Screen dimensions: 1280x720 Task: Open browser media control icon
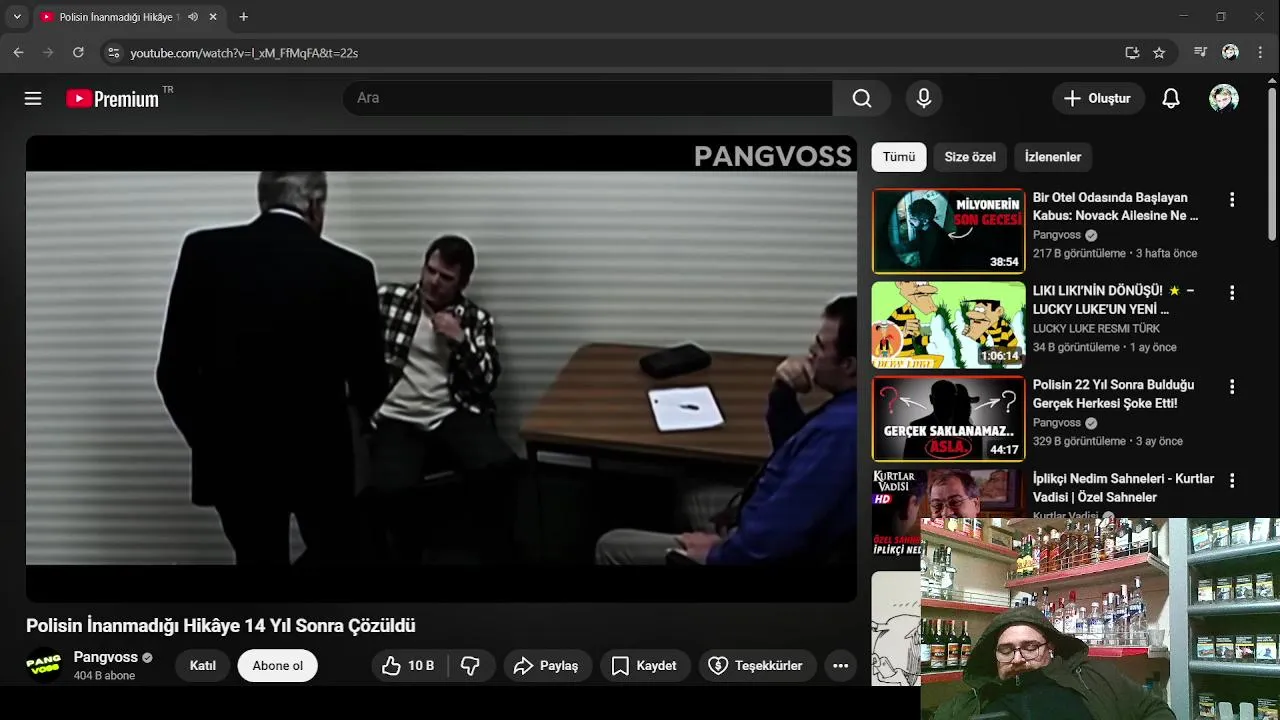pyautogui.click(x=1200, y=52)
